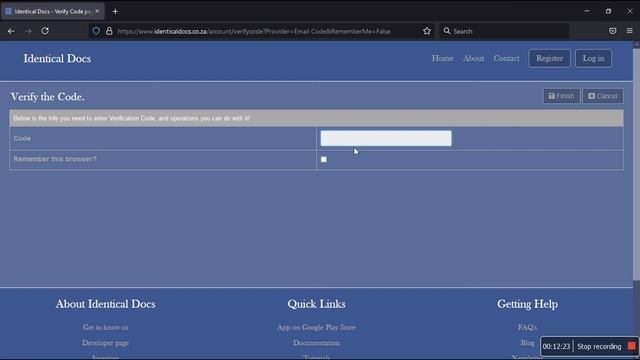Click the browser Search box
Image resolution: width=640 pixels, height=360 pixels.
504,31
